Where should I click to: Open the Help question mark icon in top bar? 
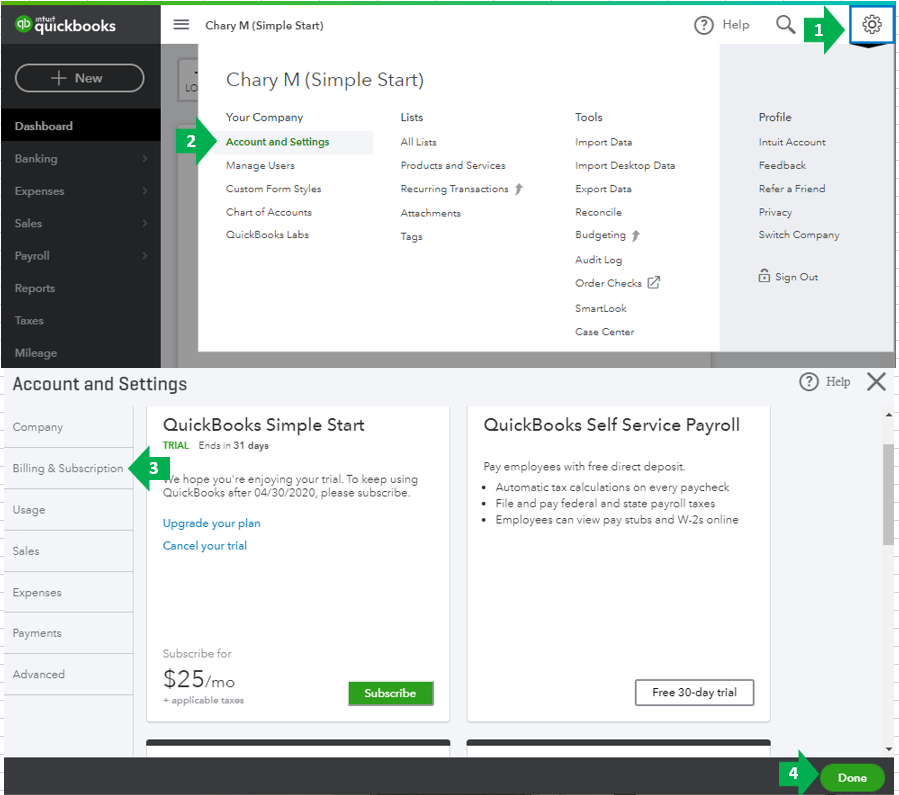[703, 25]
